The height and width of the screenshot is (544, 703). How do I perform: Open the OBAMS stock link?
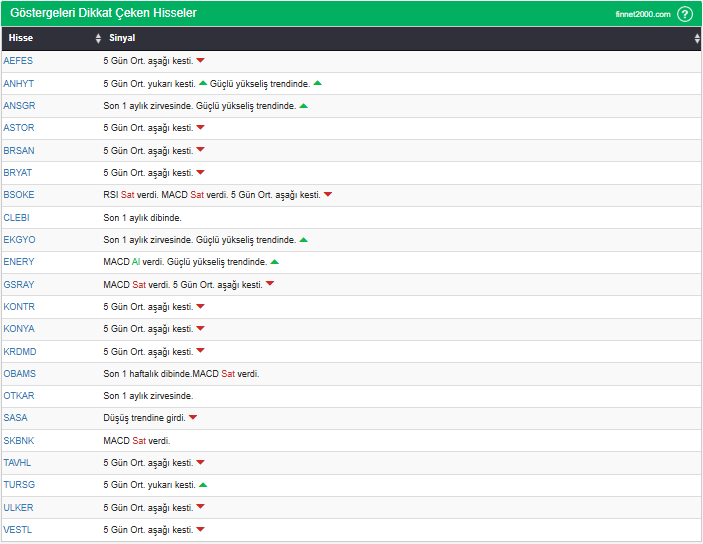[20, 373]
